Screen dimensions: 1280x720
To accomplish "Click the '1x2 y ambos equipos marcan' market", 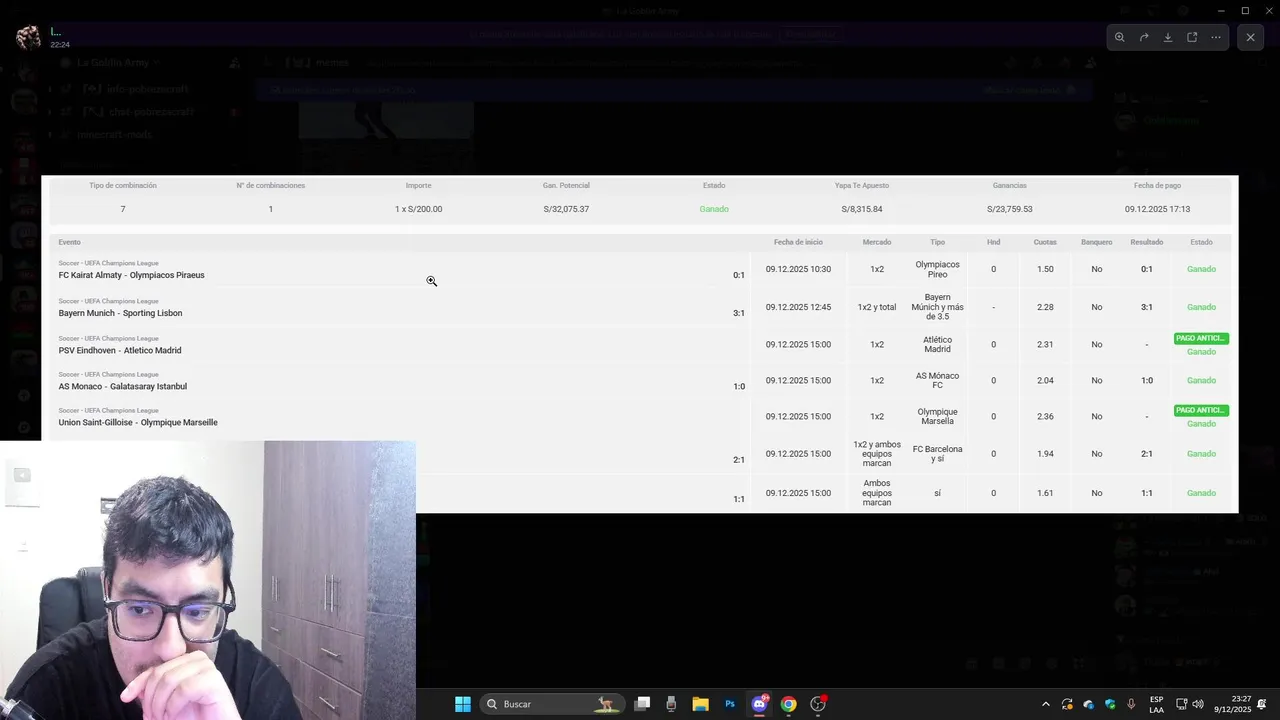I will coord(877,454).
